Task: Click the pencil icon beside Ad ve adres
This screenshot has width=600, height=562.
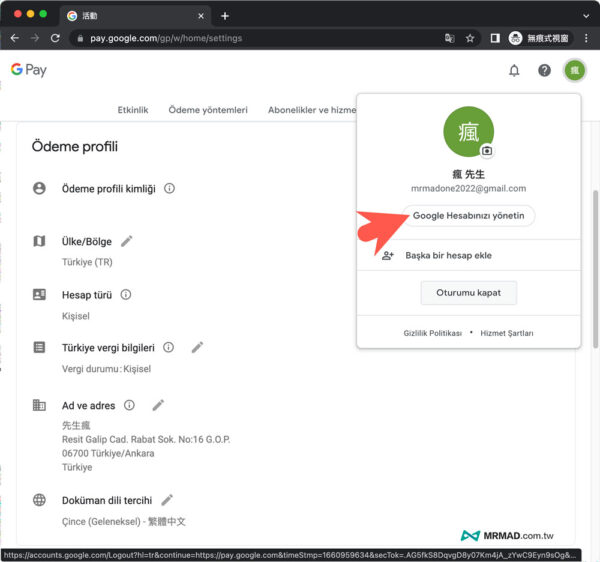Action: (158, 405)
